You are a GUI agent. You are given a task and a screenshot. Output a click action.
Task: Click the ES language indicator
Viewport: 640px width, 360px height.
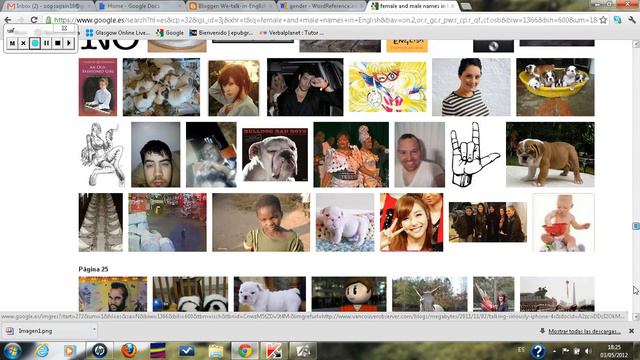coord(521,350)
